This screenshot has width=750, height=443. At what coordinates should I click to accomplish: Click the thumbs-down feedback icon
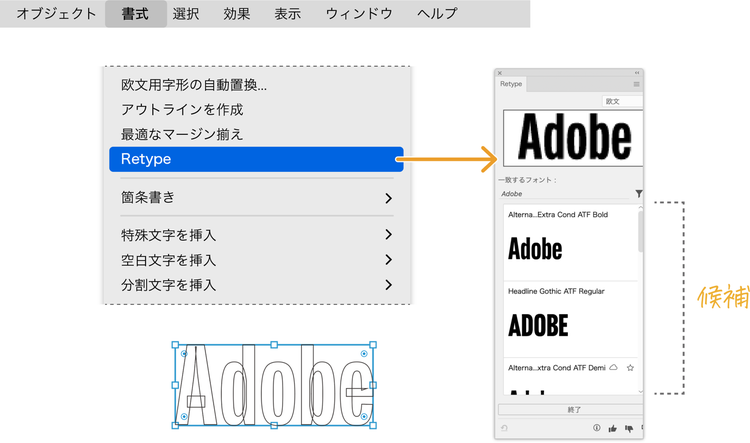click(629, 428)
